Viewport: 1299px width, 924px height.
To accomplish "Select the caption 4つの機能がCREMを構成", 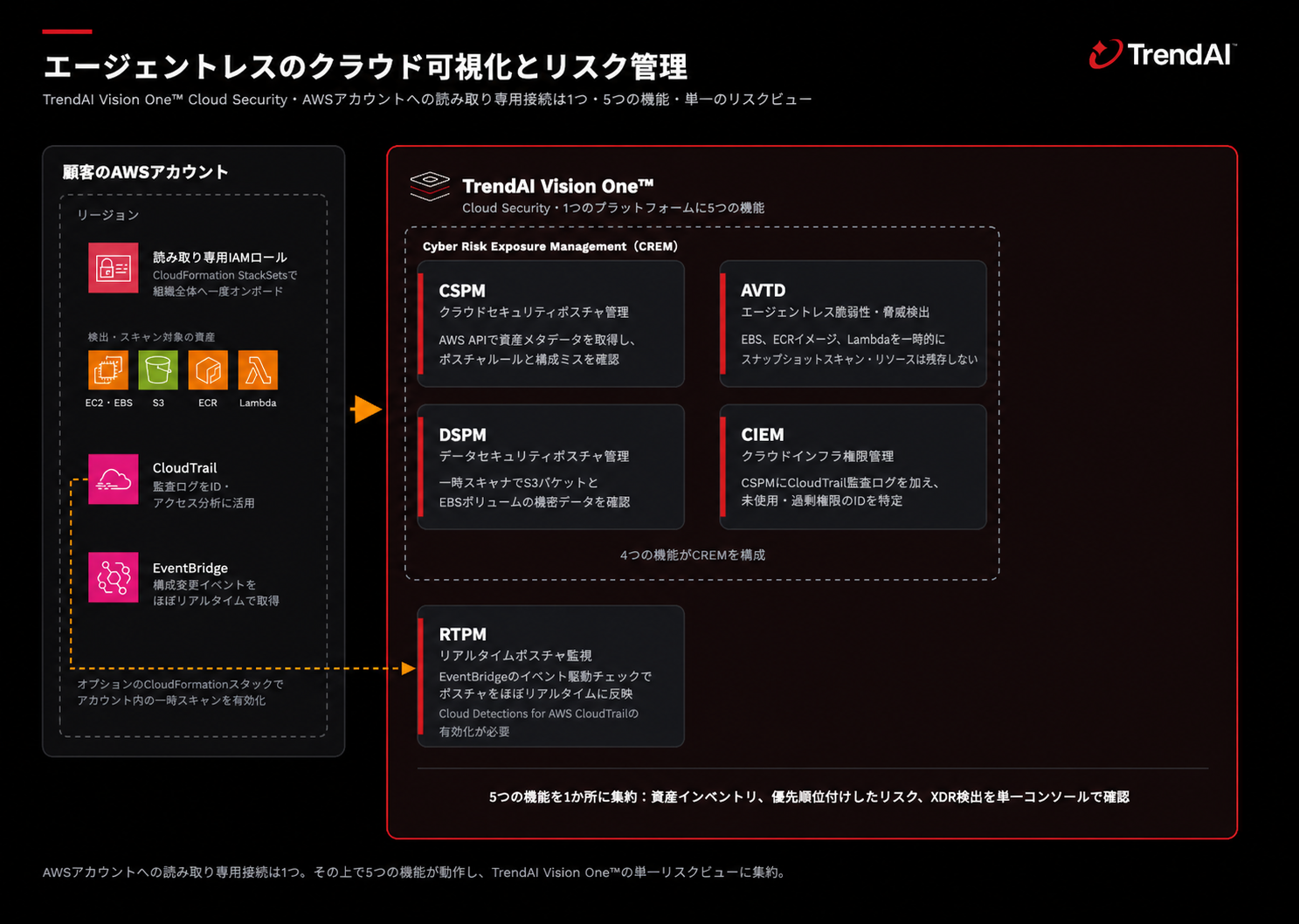I will (693, 555).
